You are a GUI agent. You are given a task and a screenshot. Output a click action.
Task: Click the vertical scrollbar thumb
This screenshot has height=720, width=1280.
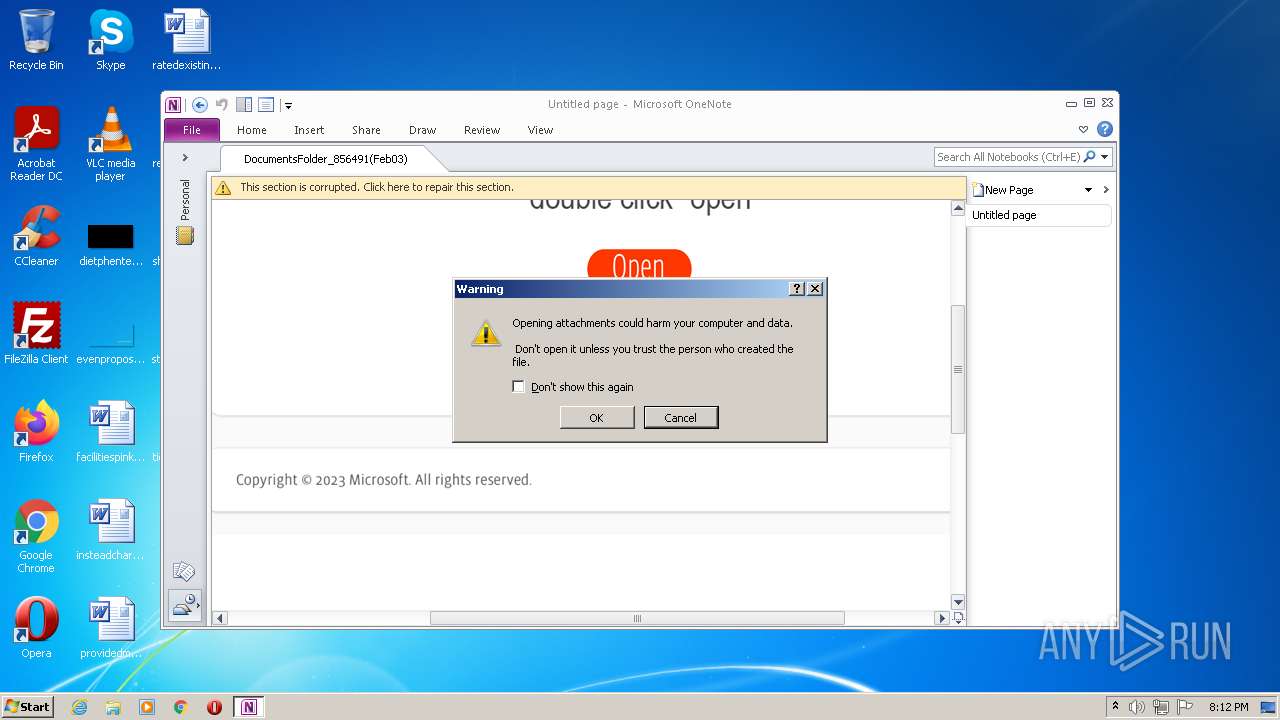pyautogui.click(x=958, y=369)
